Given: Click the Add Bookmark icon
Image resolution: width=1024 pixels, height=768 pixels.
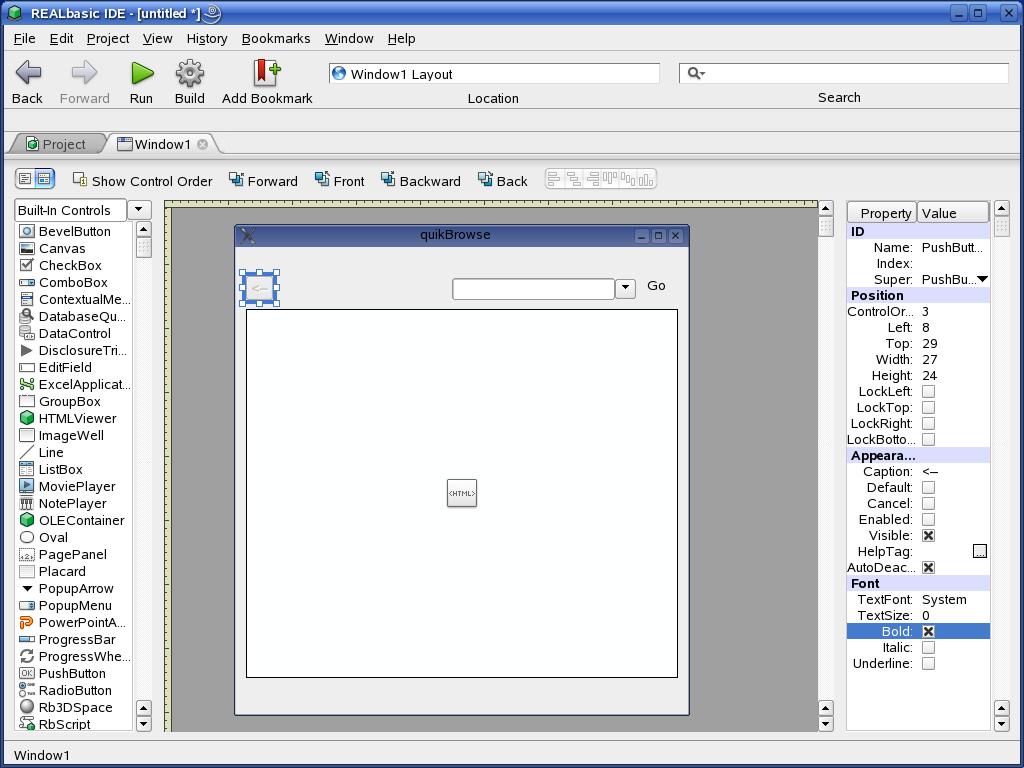Looking at the screenshot, I should coord(266,72).
